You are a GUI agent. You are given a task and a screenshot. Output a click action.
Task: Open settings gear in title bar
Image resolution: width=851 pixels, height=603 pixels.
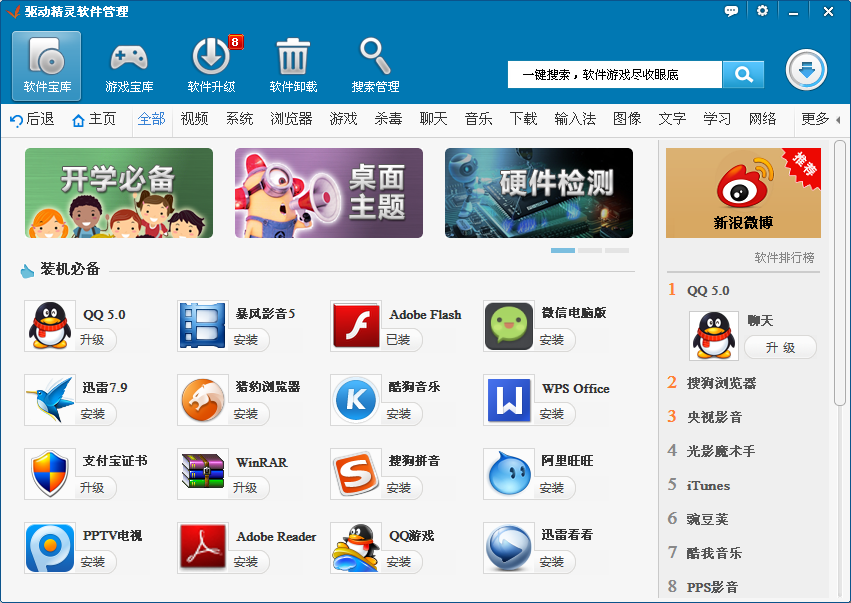pyautogui.click(x=763, y=11)
